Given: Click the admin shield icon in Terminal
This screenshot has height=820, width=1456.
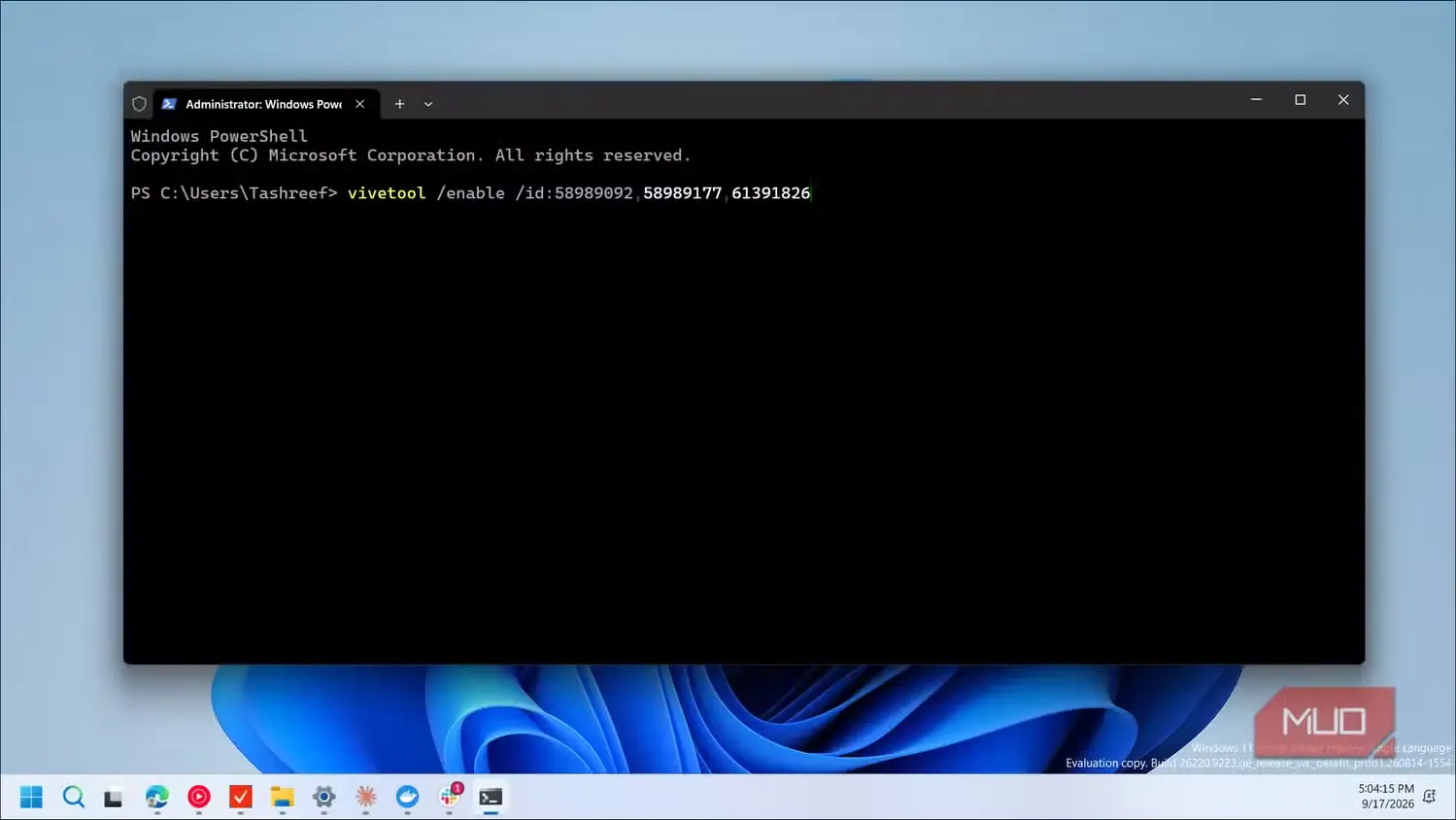Looking at the screenshot, I should tap(139, 104).
